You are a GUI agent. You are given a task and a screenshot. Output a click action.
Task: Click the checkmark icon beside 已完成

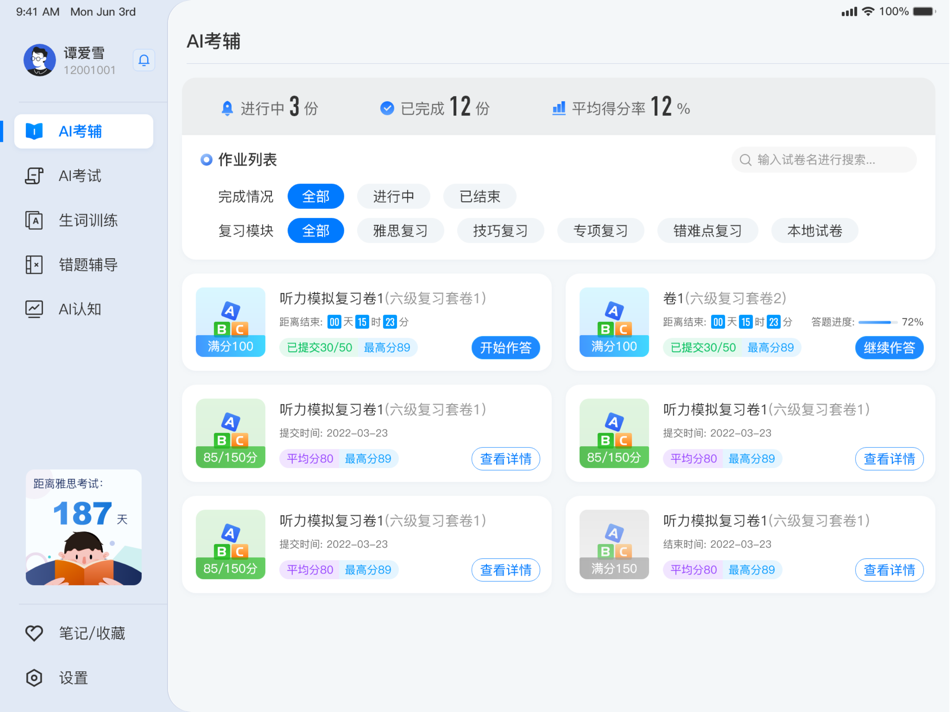click(x=387, y=108)
